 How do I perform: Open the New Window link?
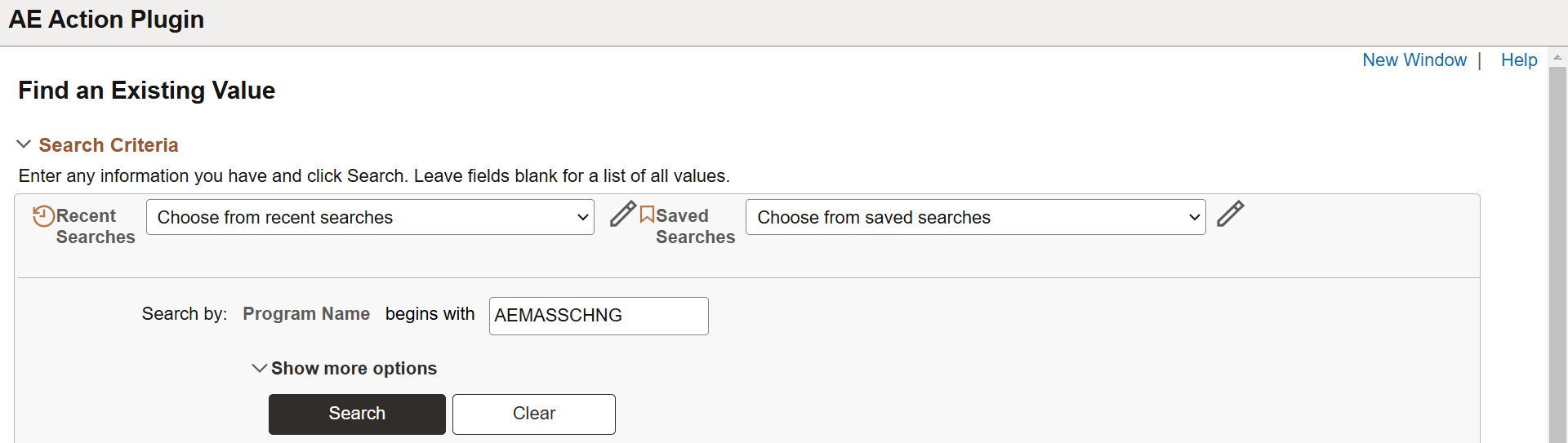1414,60
